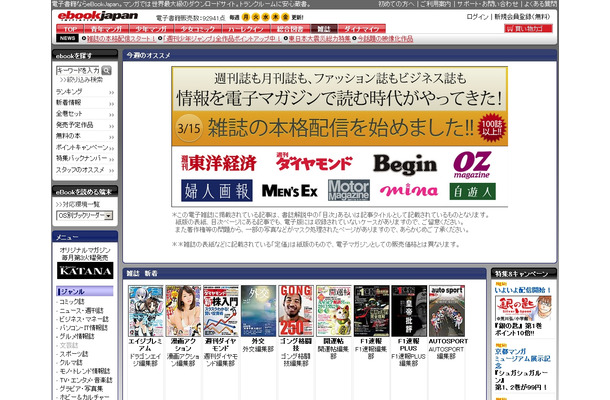Click 新規会員登録(無料) link

tap(522, 17)
